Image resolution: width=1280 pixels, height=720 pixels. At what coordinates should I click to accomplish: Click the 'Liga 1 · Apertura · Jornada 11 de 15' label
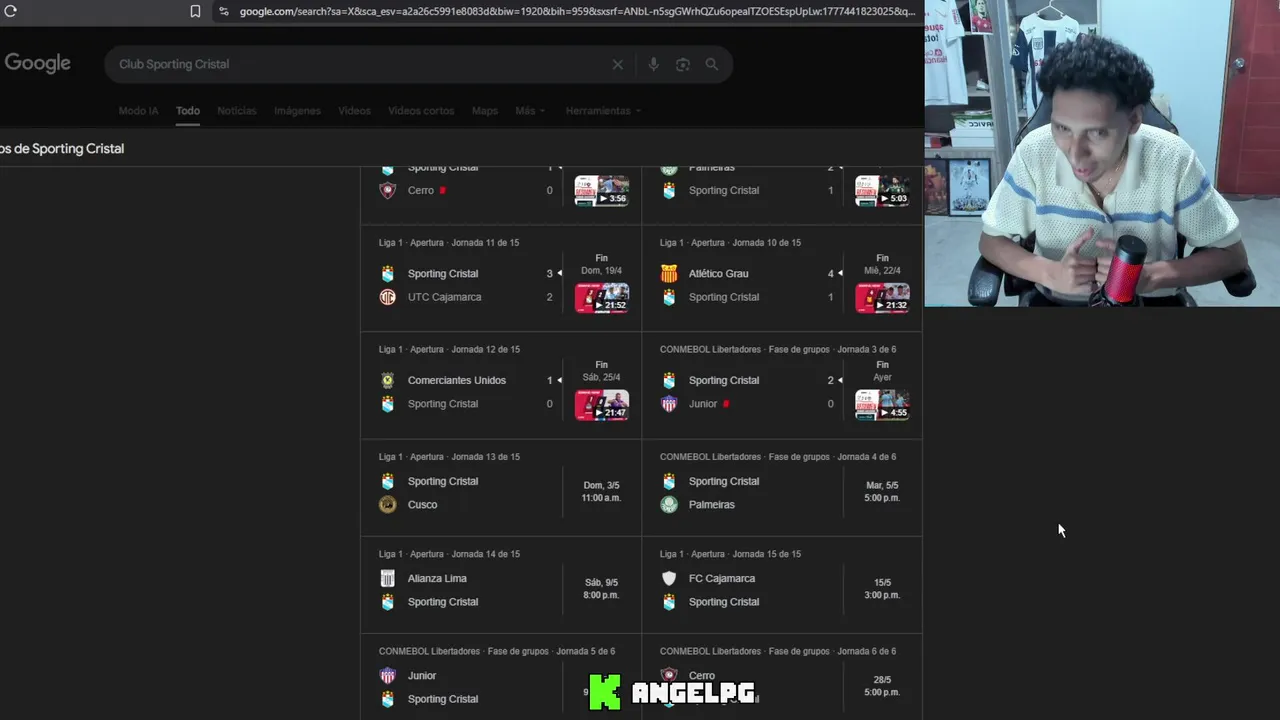point(449,243)
